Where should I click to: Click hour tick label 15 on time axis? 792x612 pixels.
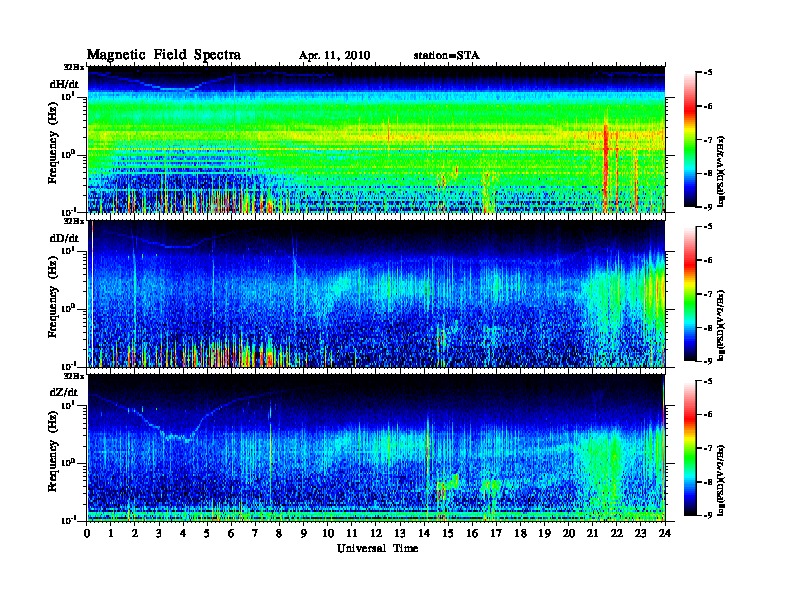[x=449, y=533]
